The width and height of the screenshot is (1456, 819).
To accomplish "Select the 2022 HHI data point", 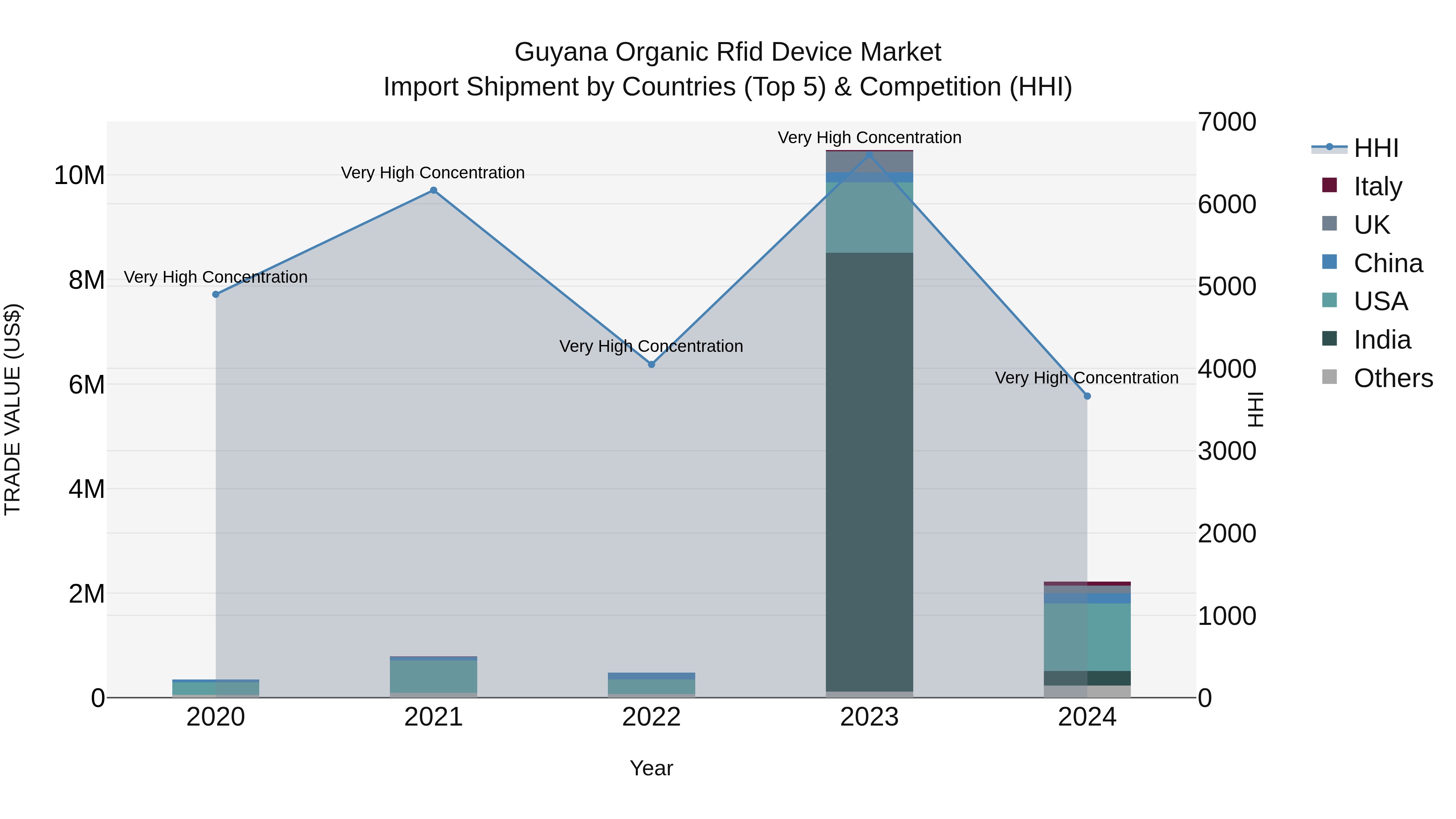I will click(x=651, y=364).
